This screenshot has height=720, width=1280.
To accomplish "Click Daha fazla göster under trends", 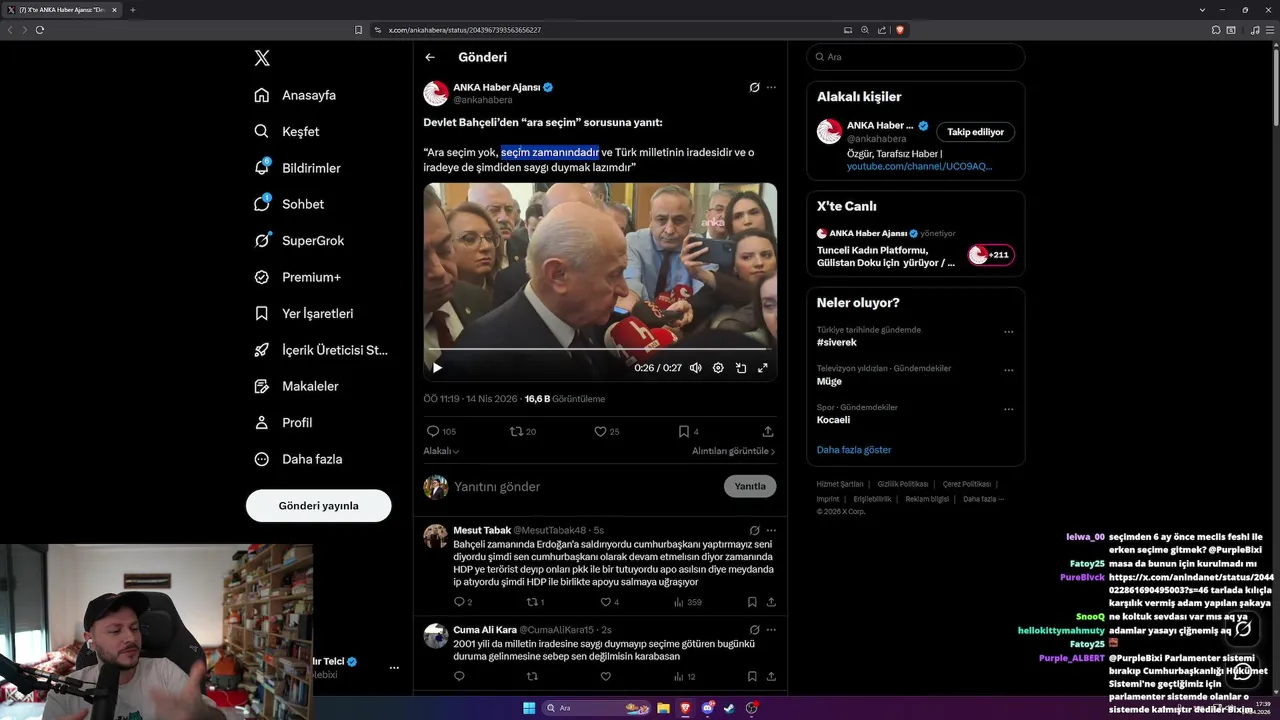I will pos(853,450).
